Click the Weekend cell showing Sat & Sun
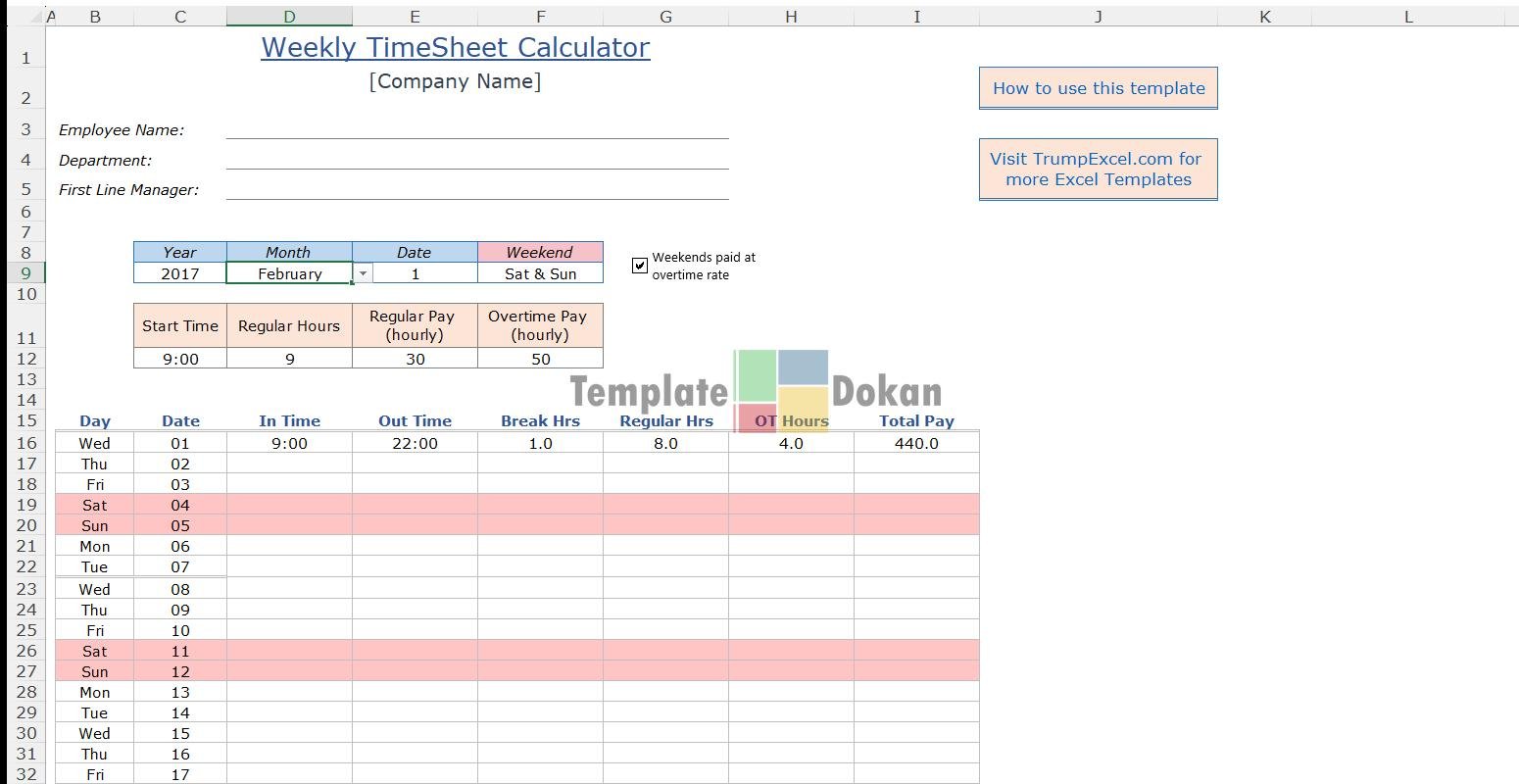Viewport: 1519px width, 784px height. (540, 274)
